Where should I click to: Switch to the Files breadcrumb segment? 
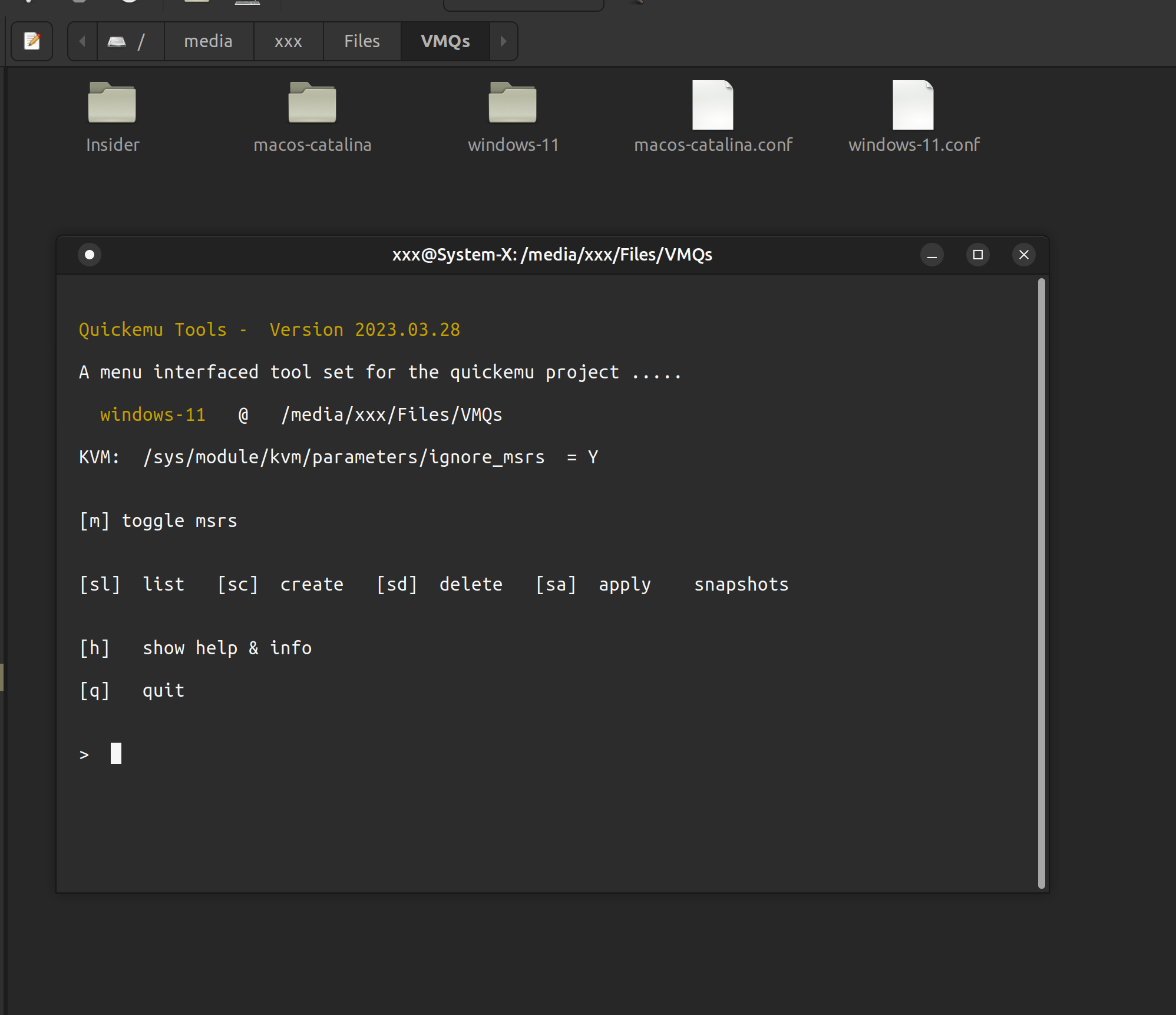361,41
